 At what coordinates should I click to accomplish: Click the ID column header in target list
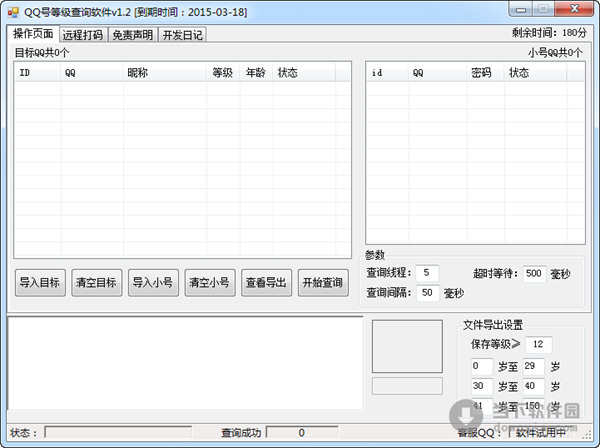38,72
